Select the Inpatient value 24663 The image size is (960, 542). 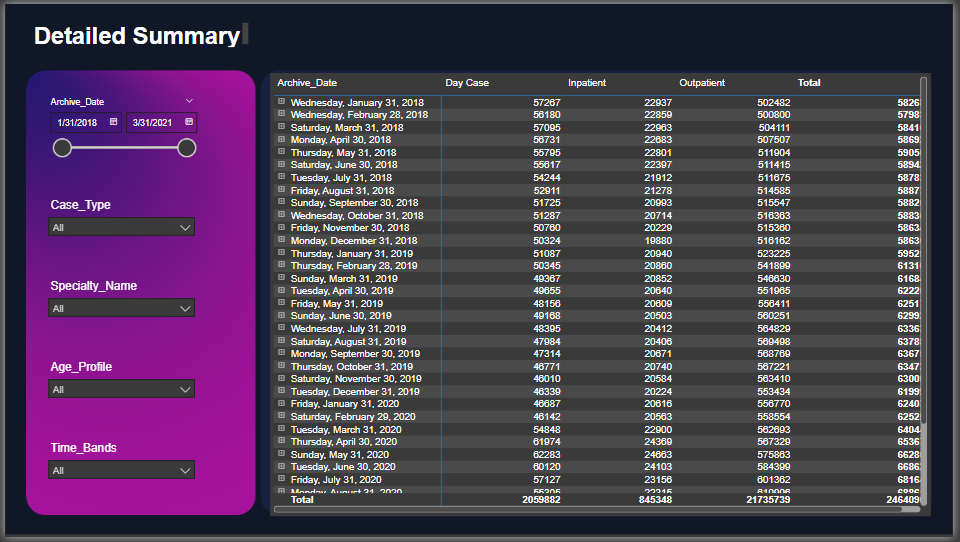(658, 454)
